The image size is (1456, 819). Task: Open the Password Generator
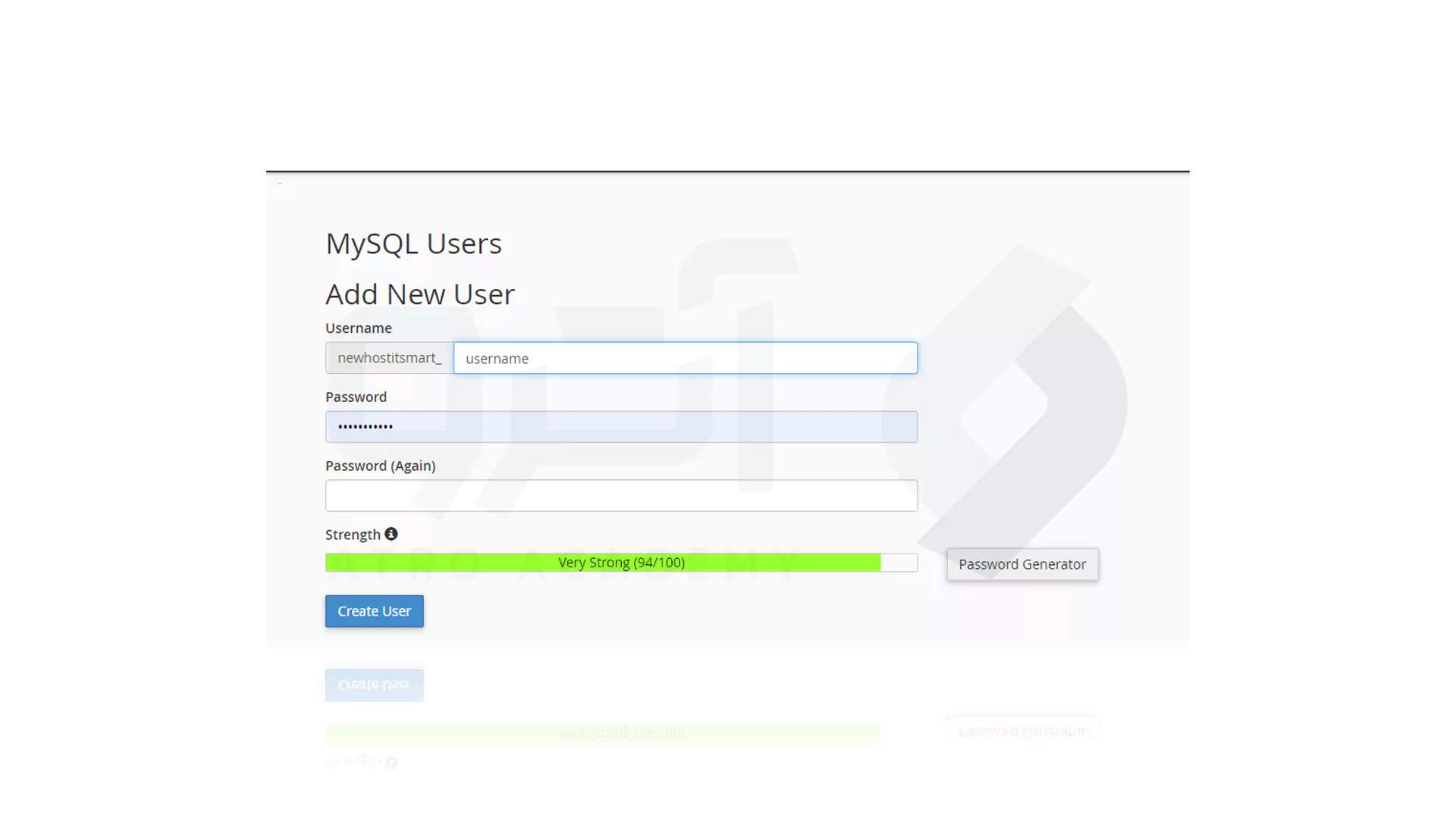pos(1022,564)
